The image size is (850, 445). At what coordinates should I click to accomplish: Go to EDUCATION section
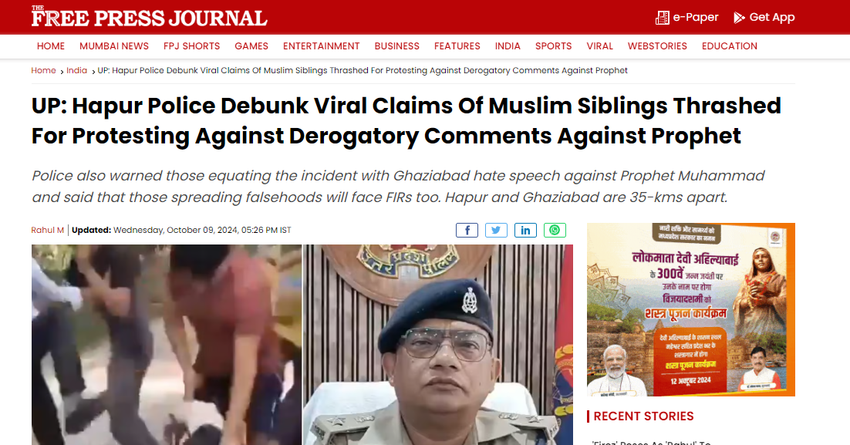click(730, 46)
